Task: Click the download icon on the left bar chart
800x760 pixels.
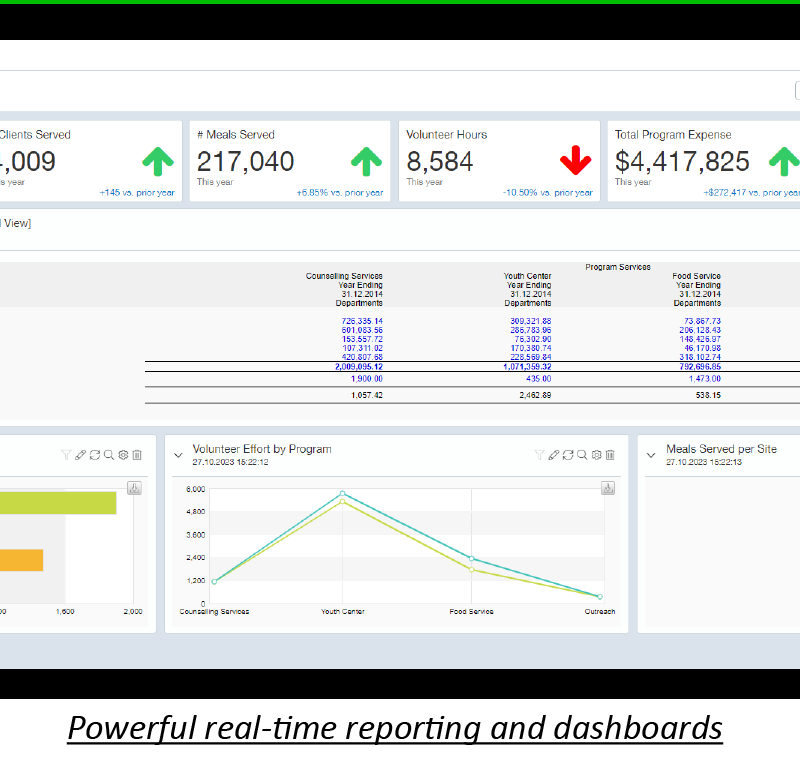Action: [132, 488]
